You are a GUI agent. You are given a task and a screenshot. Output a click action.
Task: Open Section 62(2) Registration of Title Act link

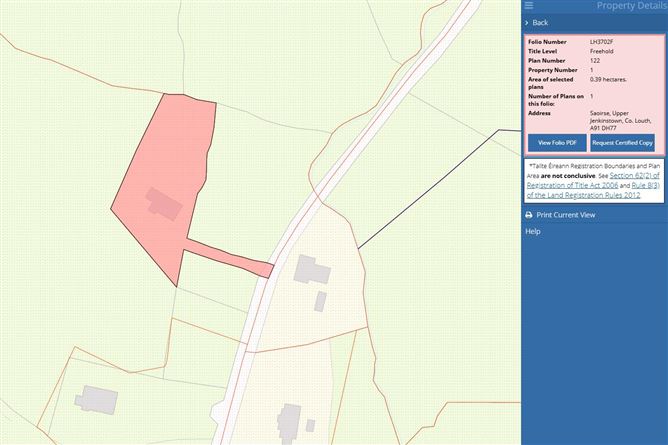[593, 180]
